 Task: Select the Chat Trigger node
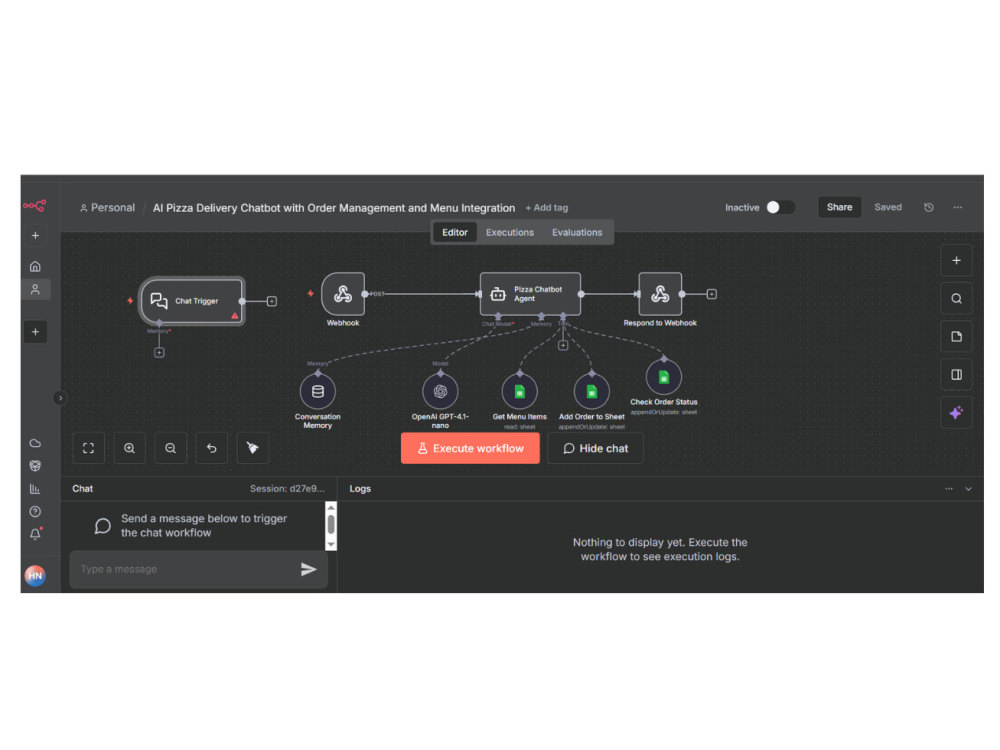tap(191, 300)
